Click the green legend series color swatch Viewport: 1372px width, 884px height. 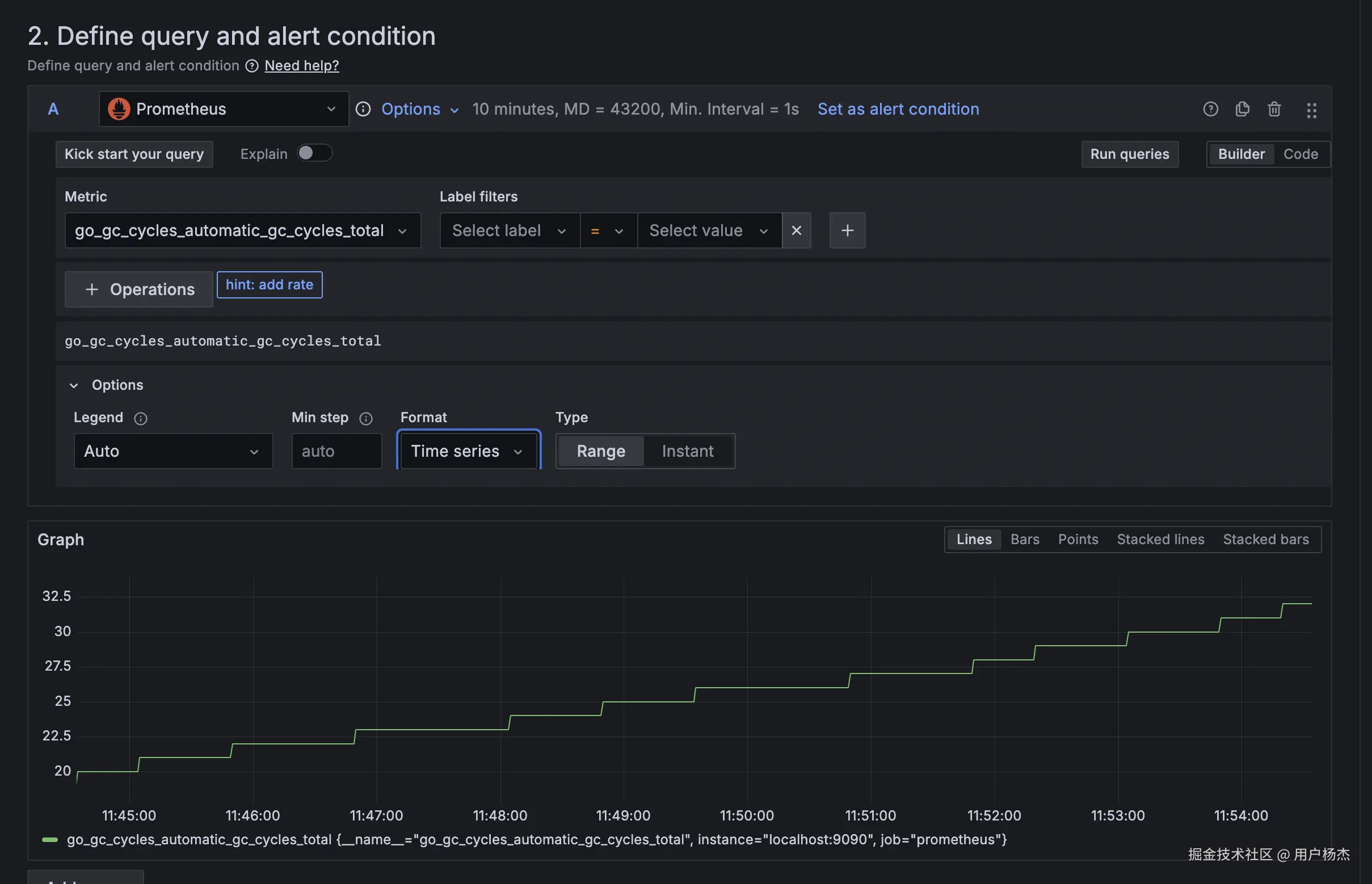pyautogui.click(x=50, y=840)
